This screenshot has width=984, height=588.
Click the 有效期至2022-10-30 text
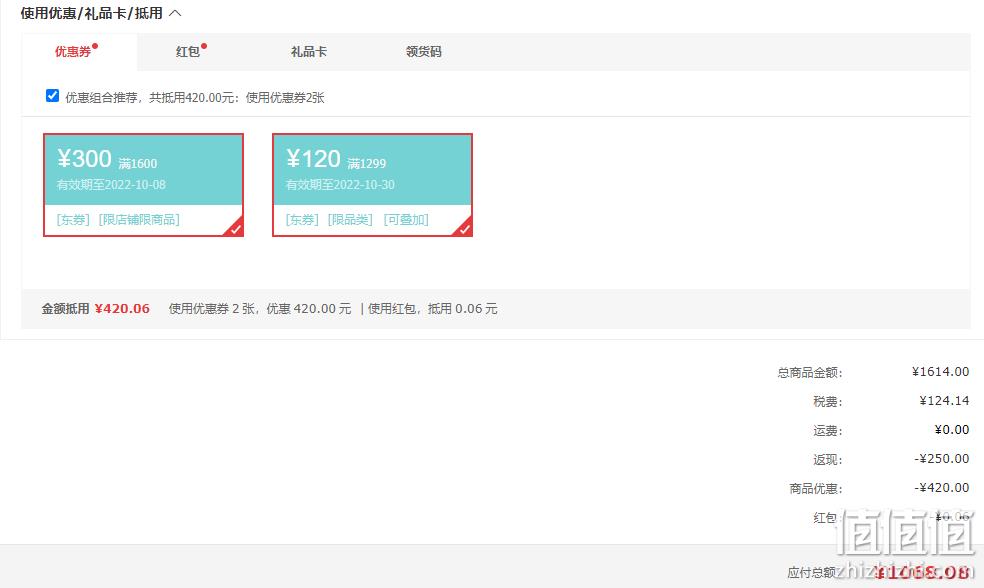click(340, 184)
